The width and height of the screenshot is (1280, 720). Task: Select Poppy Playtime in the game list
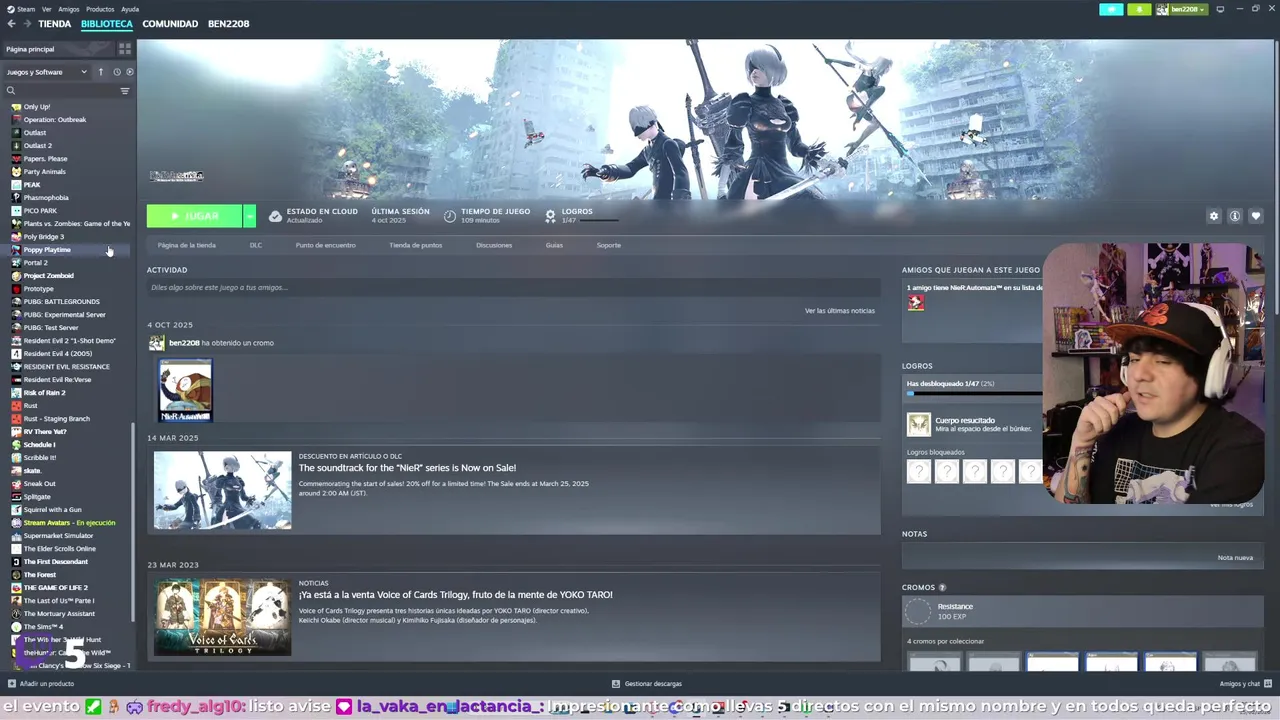tap(47, 250)
